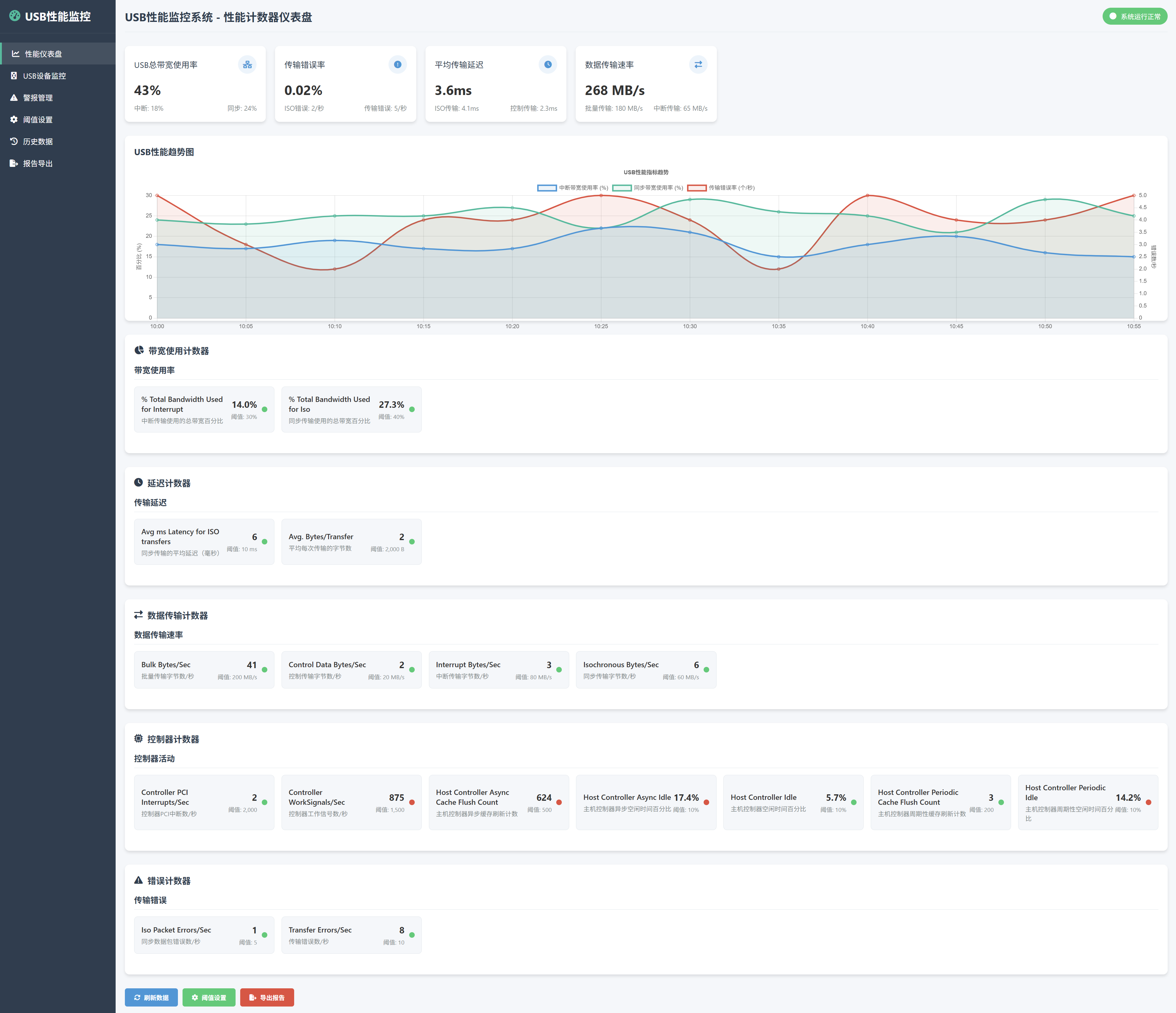Select 报告导出 in the sidebar
This screenshot has height=1013, width=1176.
tap(37, 163)
